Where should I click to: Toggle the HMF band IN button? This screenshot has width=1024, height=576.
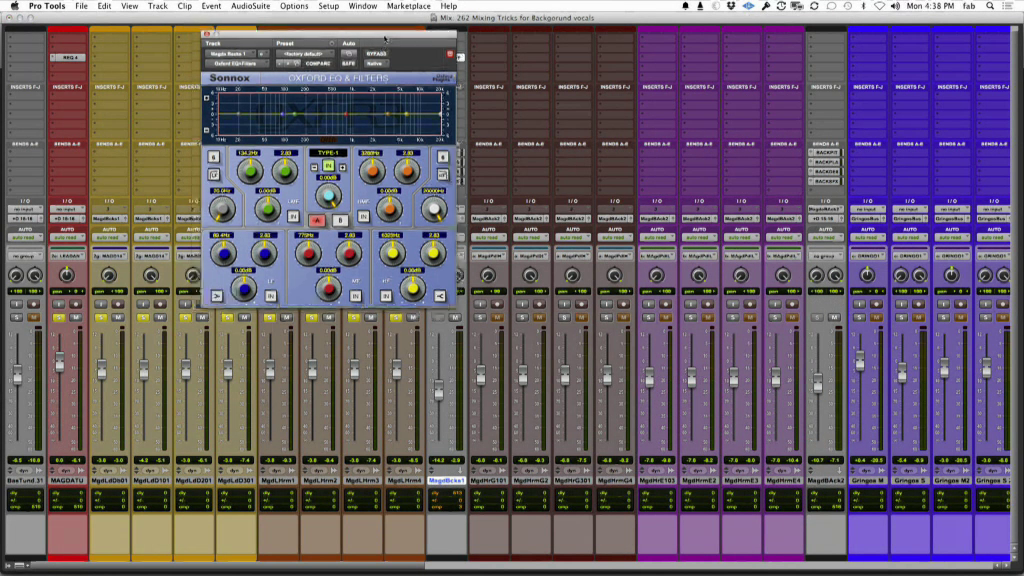[364, 216]
